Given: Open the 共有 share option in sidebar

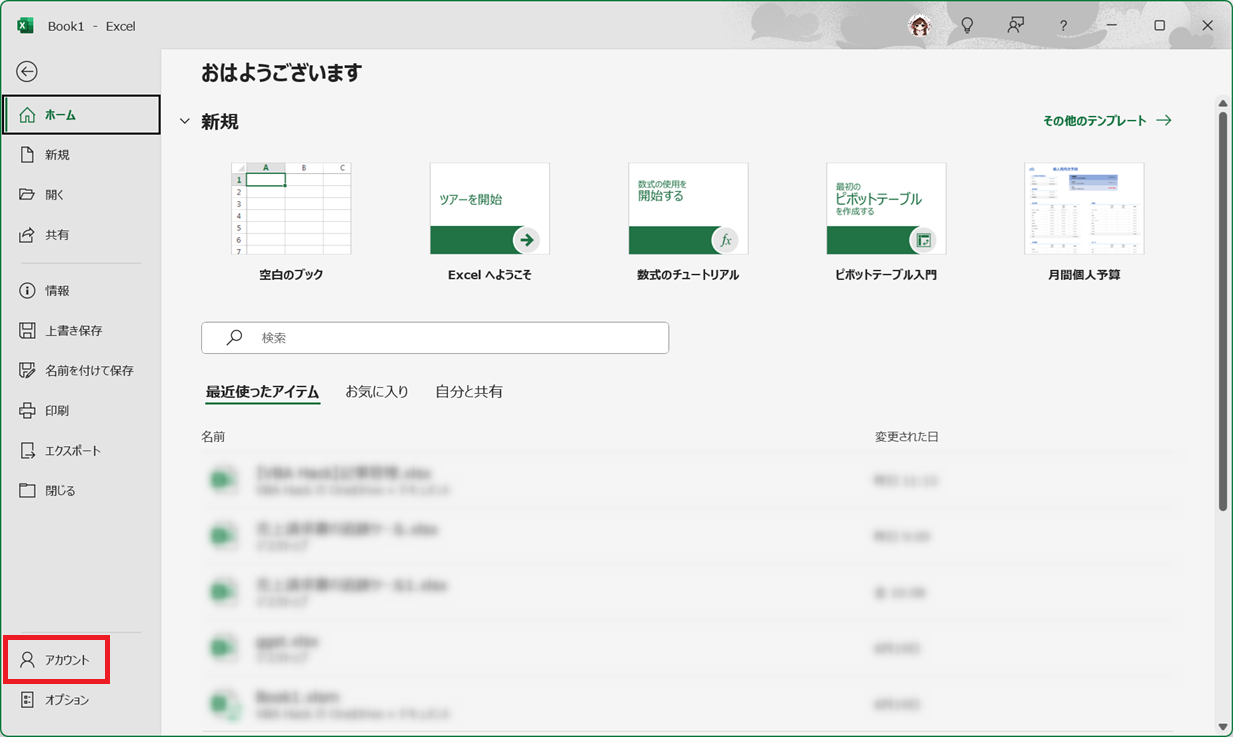Looking at the screenshot, I should (x=81, y=235).
